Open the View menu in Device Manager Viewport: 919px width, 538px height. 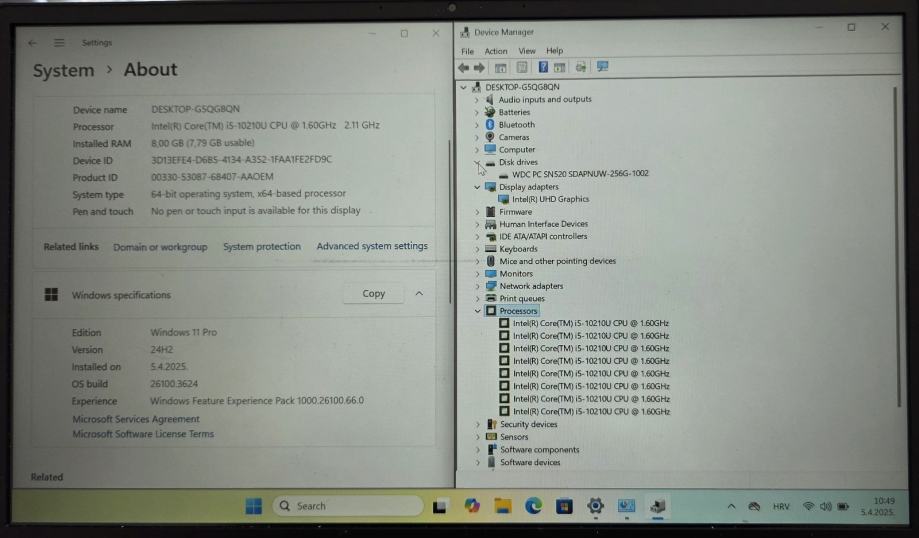(x=527, y=51)
